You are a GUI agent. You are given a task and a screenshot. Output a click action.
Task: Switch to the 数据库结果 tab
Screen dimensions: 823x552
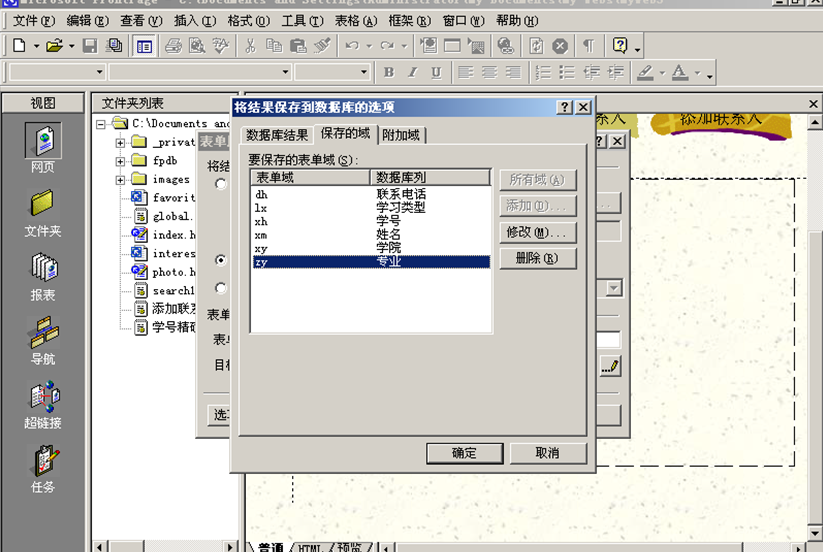[x=277, y=135]
